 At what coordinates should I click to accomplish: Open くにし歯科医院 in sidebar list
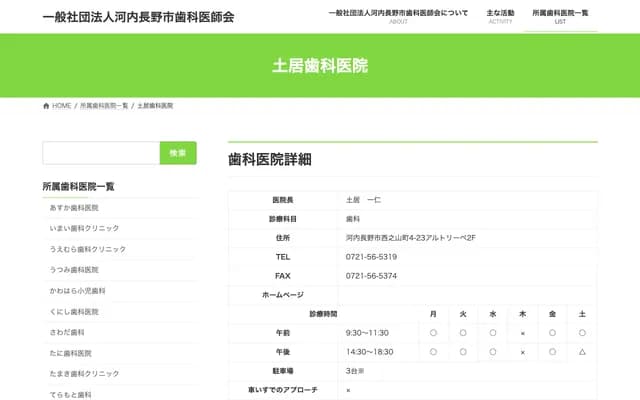click(74, 312)
